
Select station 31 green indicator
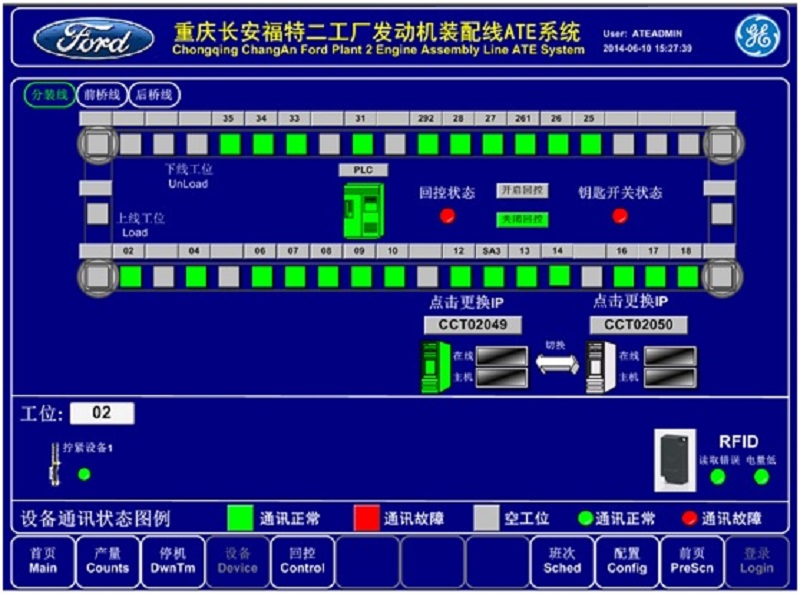click(362, 144)
